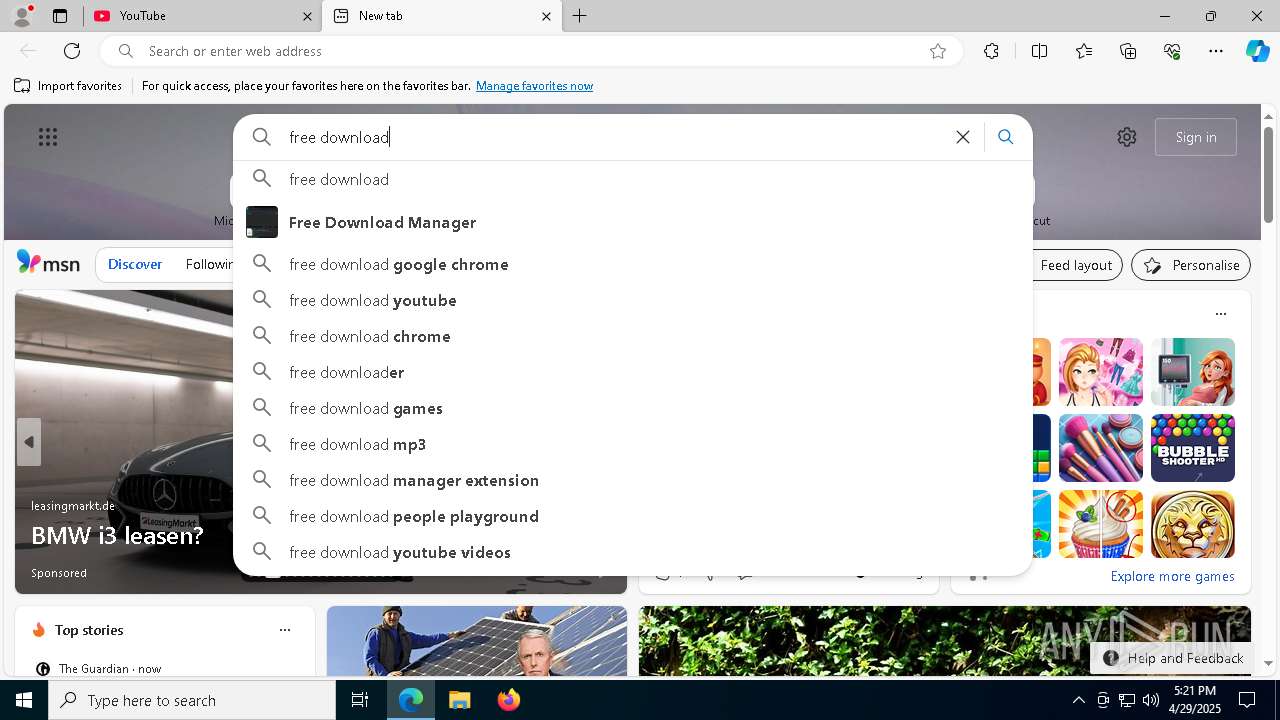
Task: Click the Personalise button
Action: point(1191,265)
